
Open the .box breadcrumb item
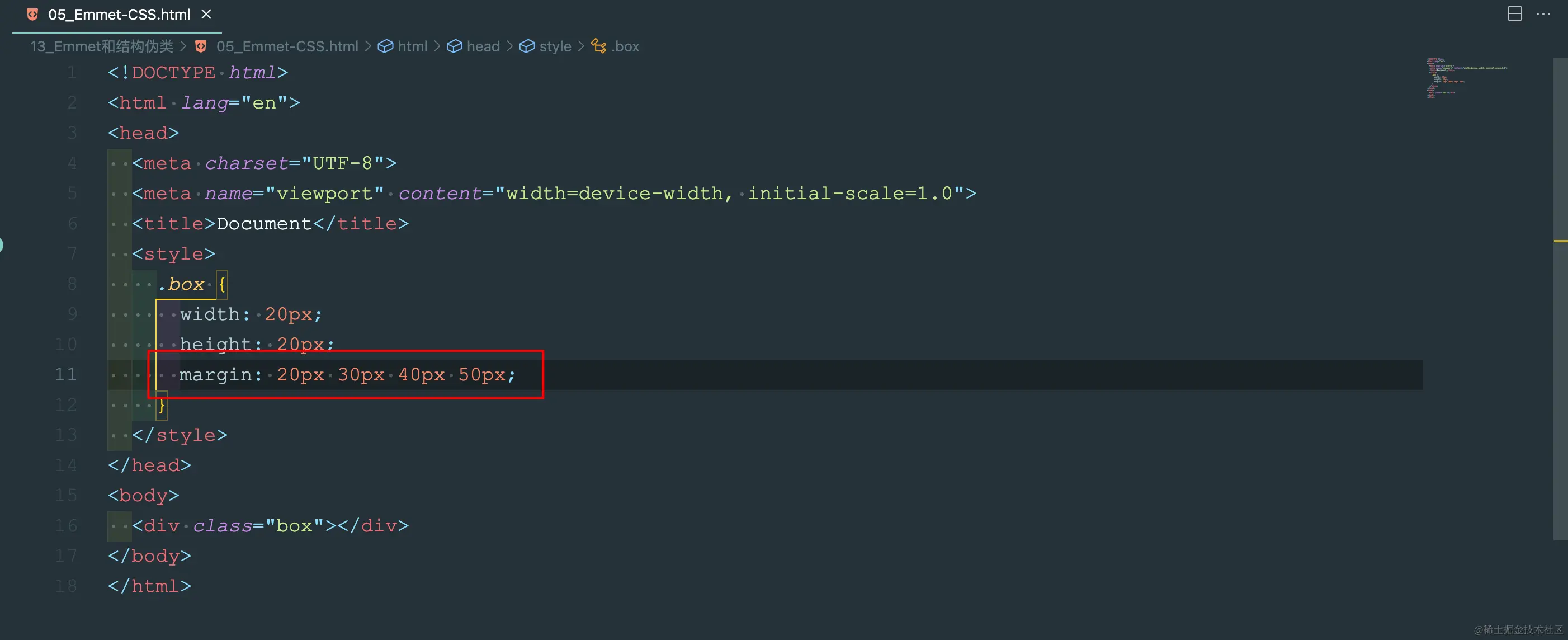(x=625, y=46)
